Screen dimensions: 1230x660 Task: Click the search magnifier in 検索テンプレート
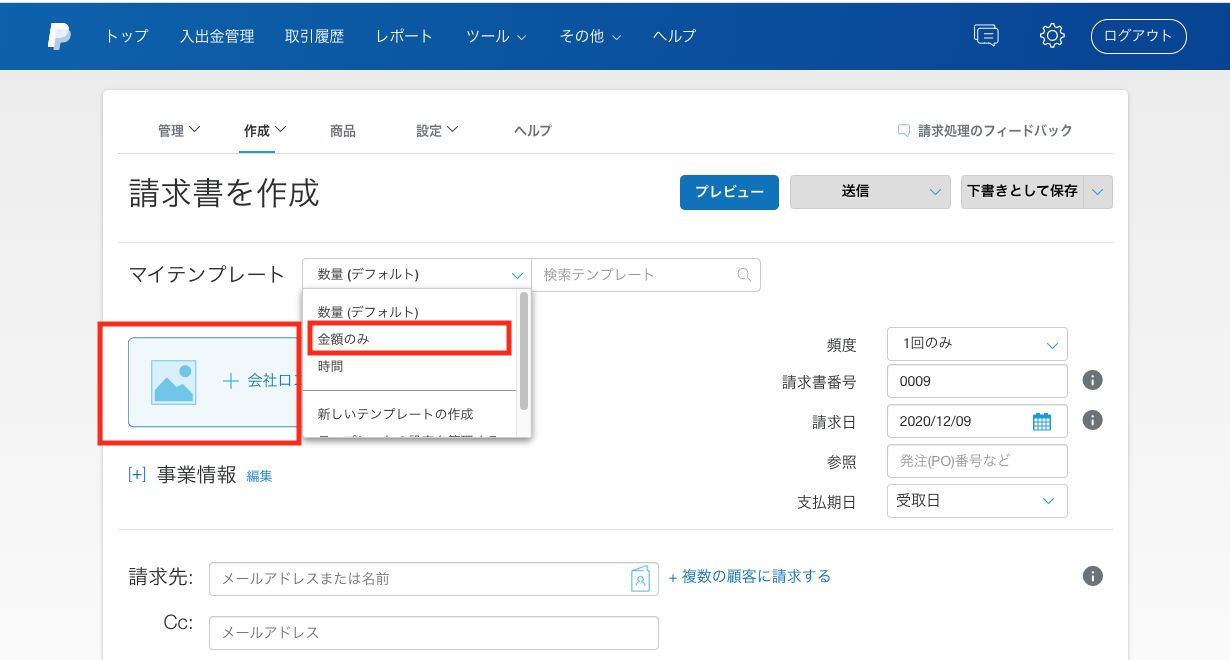[743, 275]
